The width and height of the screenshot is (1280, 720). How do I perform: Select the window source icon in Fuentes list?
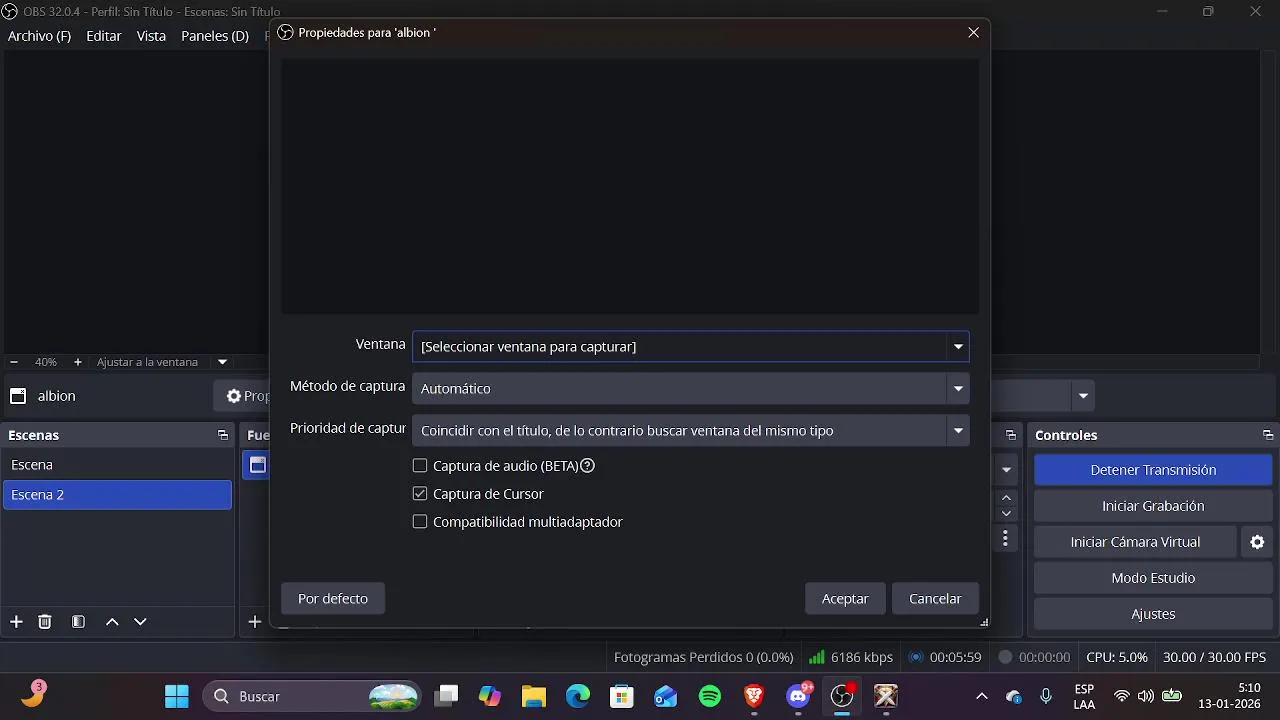pos(257,465)
